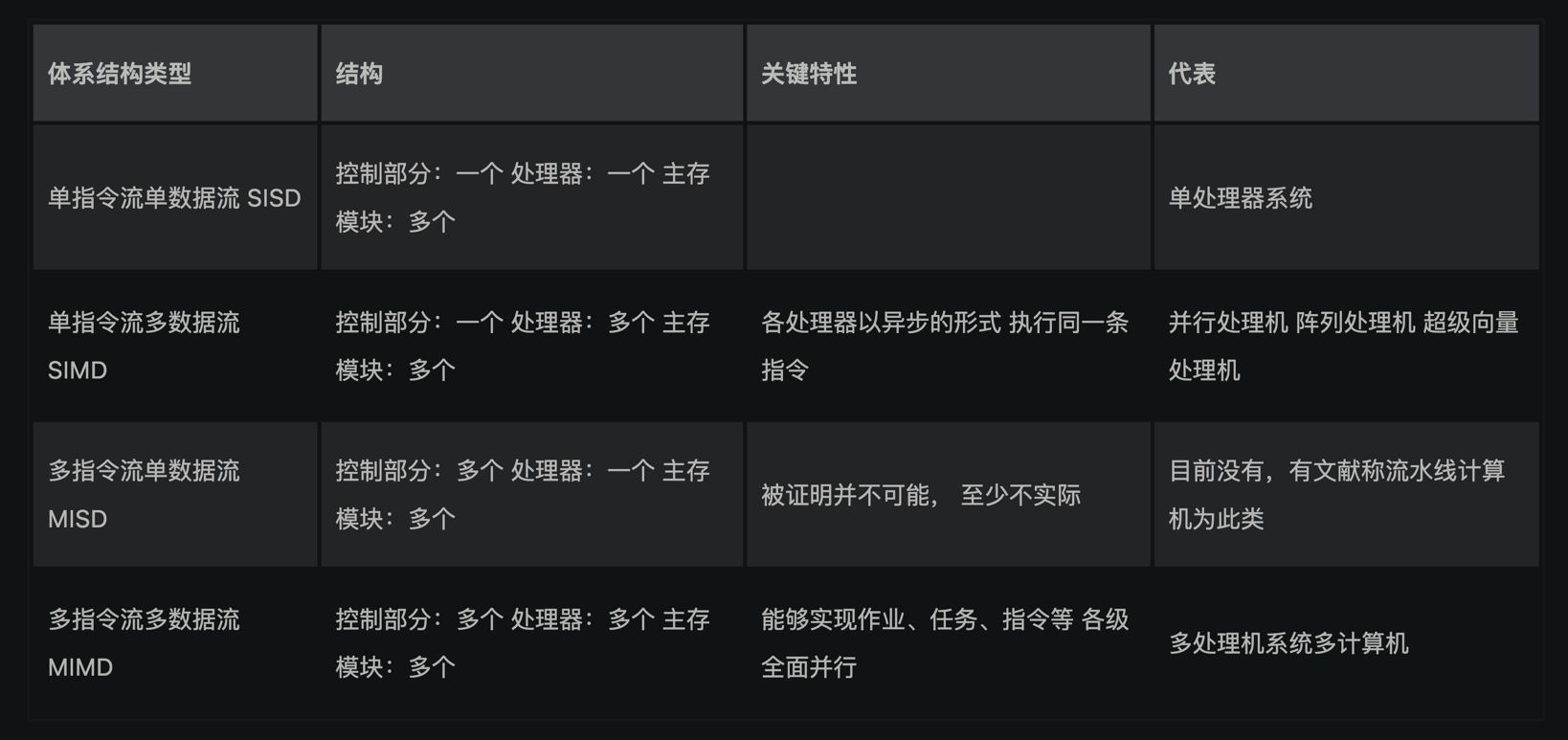Click the 体系结构类型 column header
The image size is (1568, 740).
[120, 74]
